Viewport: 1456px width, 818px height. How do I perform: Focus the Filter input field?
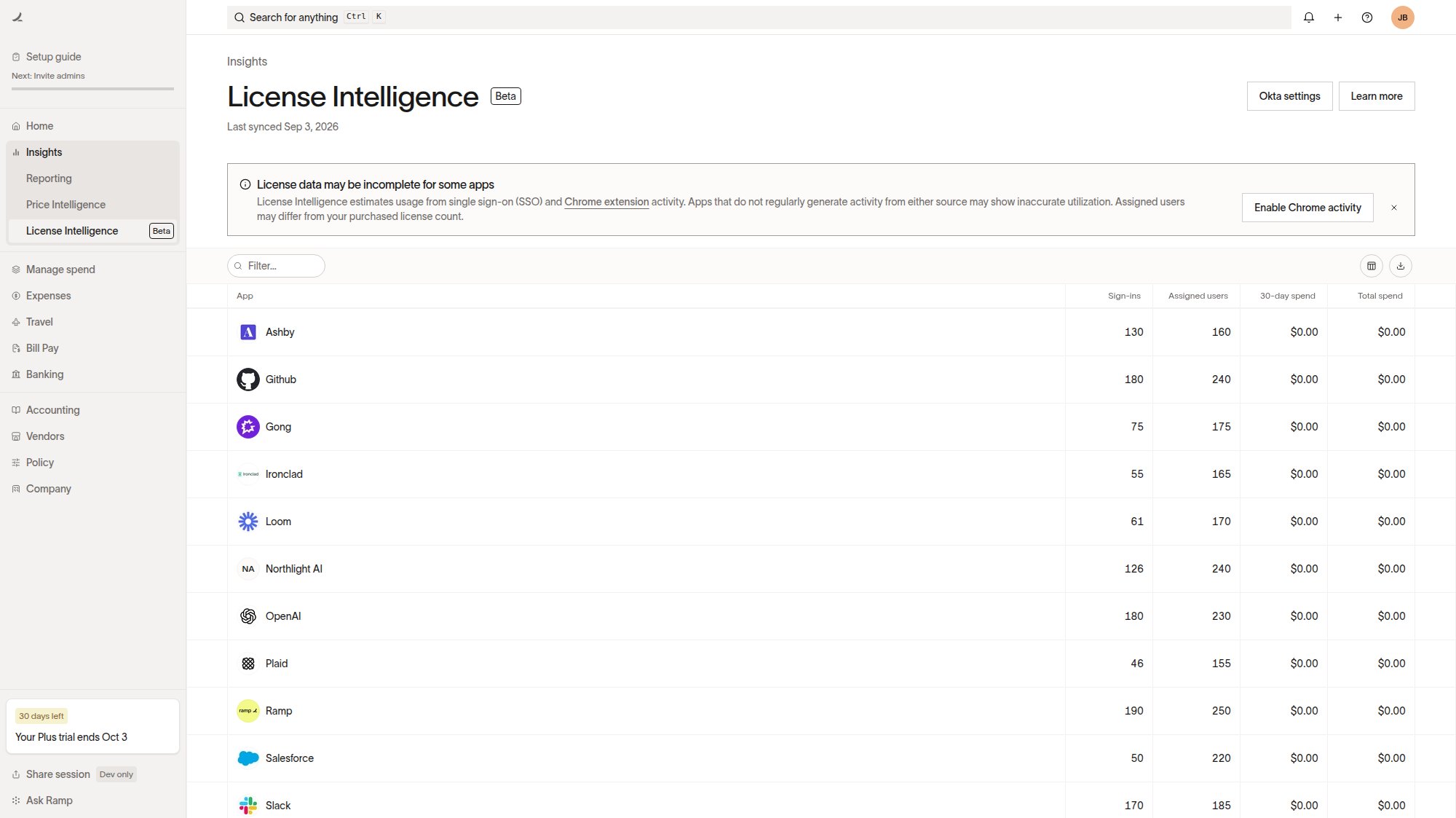pos(276,266)
